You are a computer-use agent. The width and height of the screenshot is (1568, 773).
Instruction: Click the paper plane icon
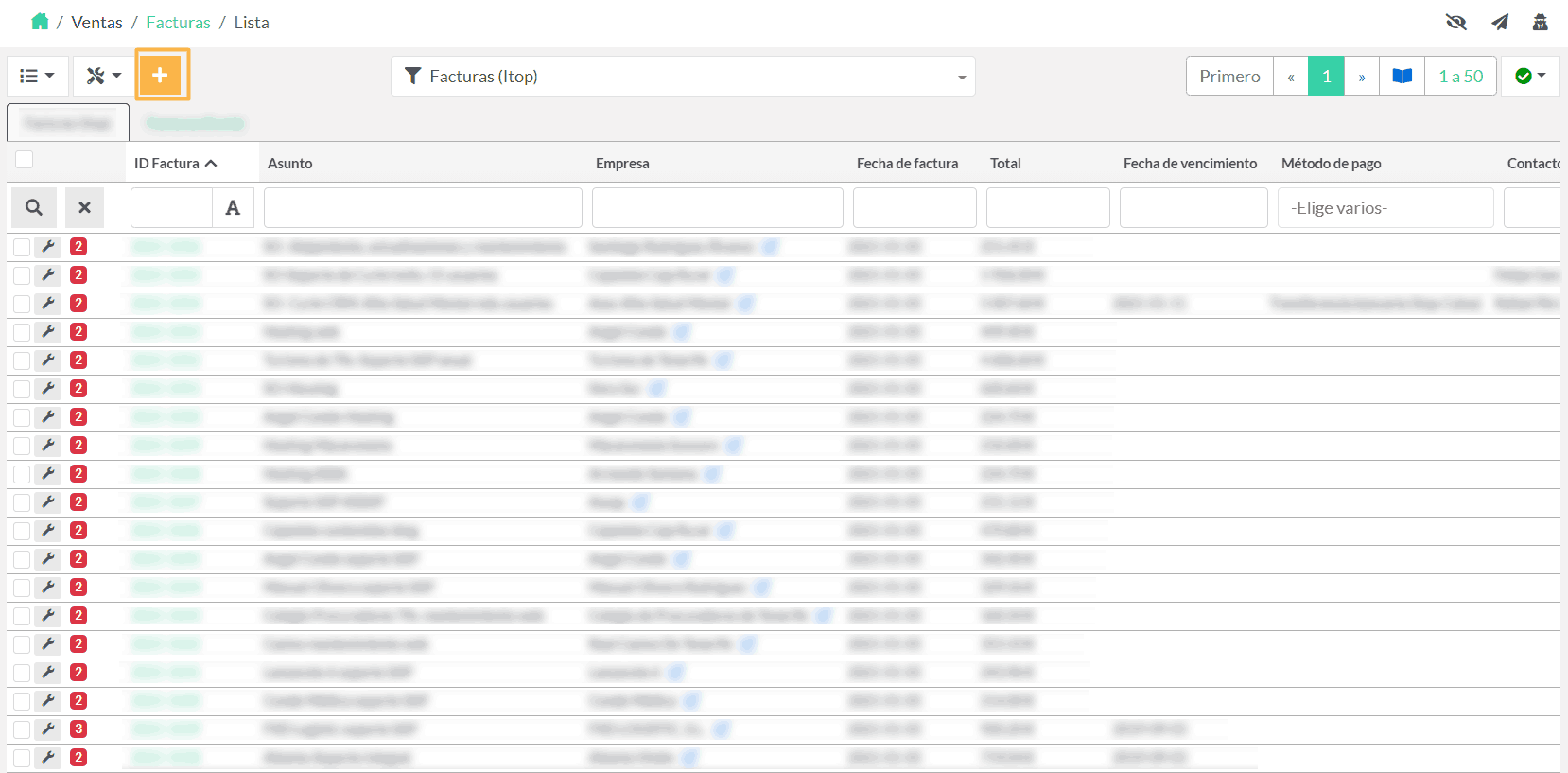(x=1500, y=22)
